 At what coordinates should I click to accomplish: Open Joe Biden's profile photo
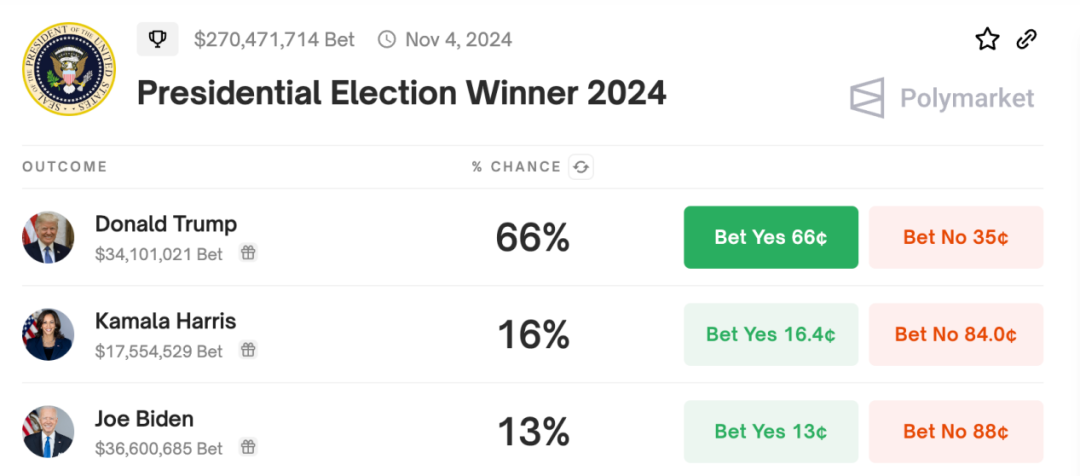click(x=48, y=431)
